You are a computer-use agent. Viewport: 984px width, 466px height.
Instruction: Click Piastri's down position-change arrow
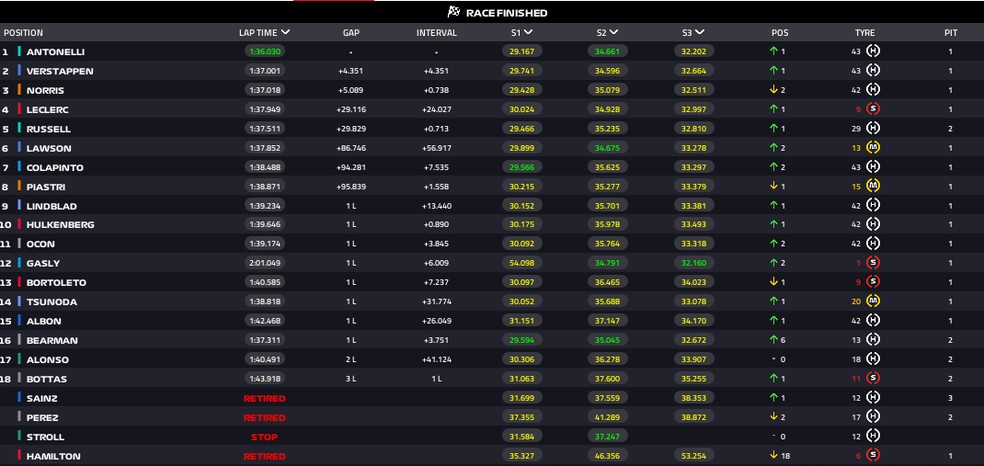pyautogui.click(x=774, y=186)
